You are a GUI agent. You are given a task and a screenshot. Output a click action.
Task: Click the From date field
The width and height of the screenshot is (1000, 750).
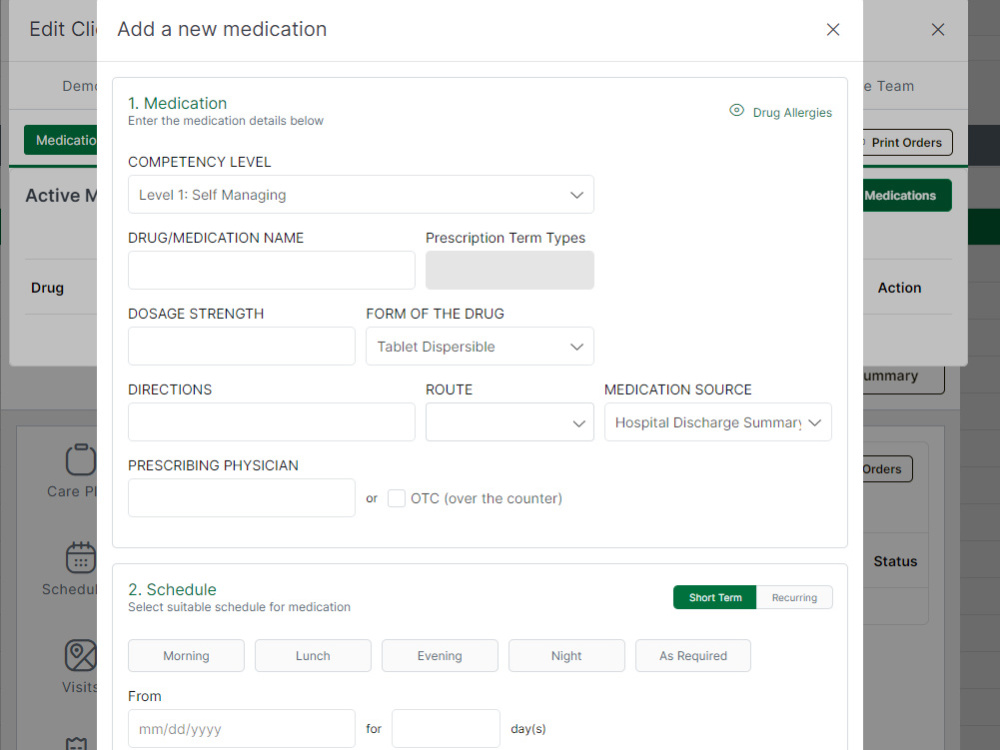[x=241, y=728]
